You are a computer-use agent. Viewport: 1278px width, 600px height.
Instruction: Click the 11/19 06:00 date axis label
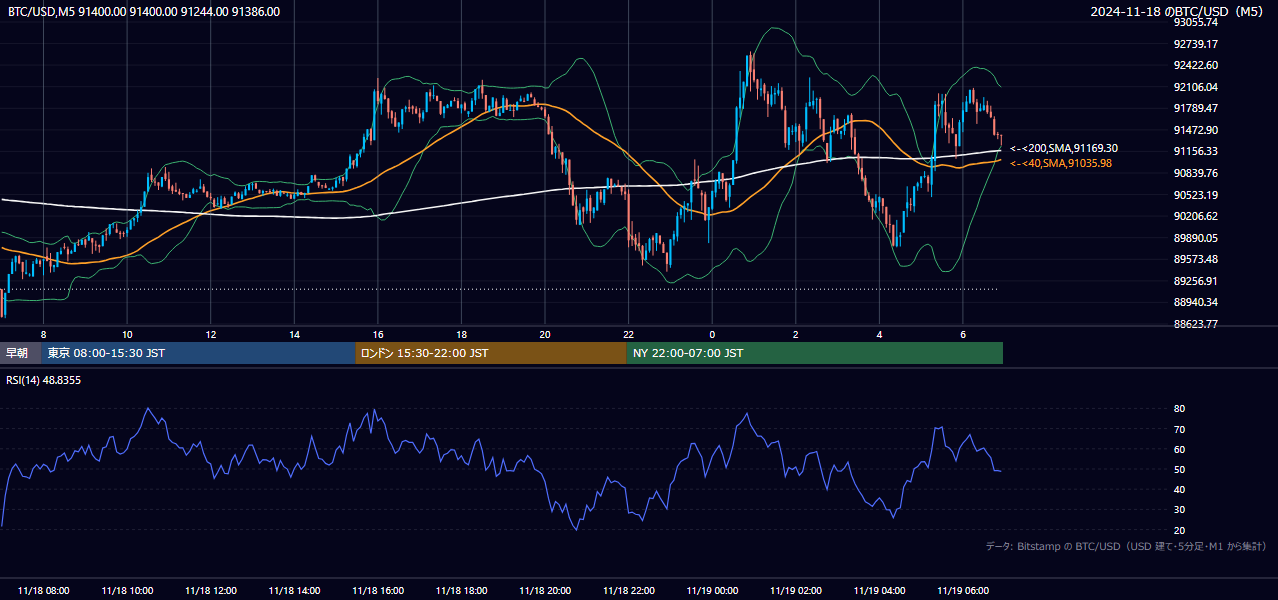coord(963,591)
